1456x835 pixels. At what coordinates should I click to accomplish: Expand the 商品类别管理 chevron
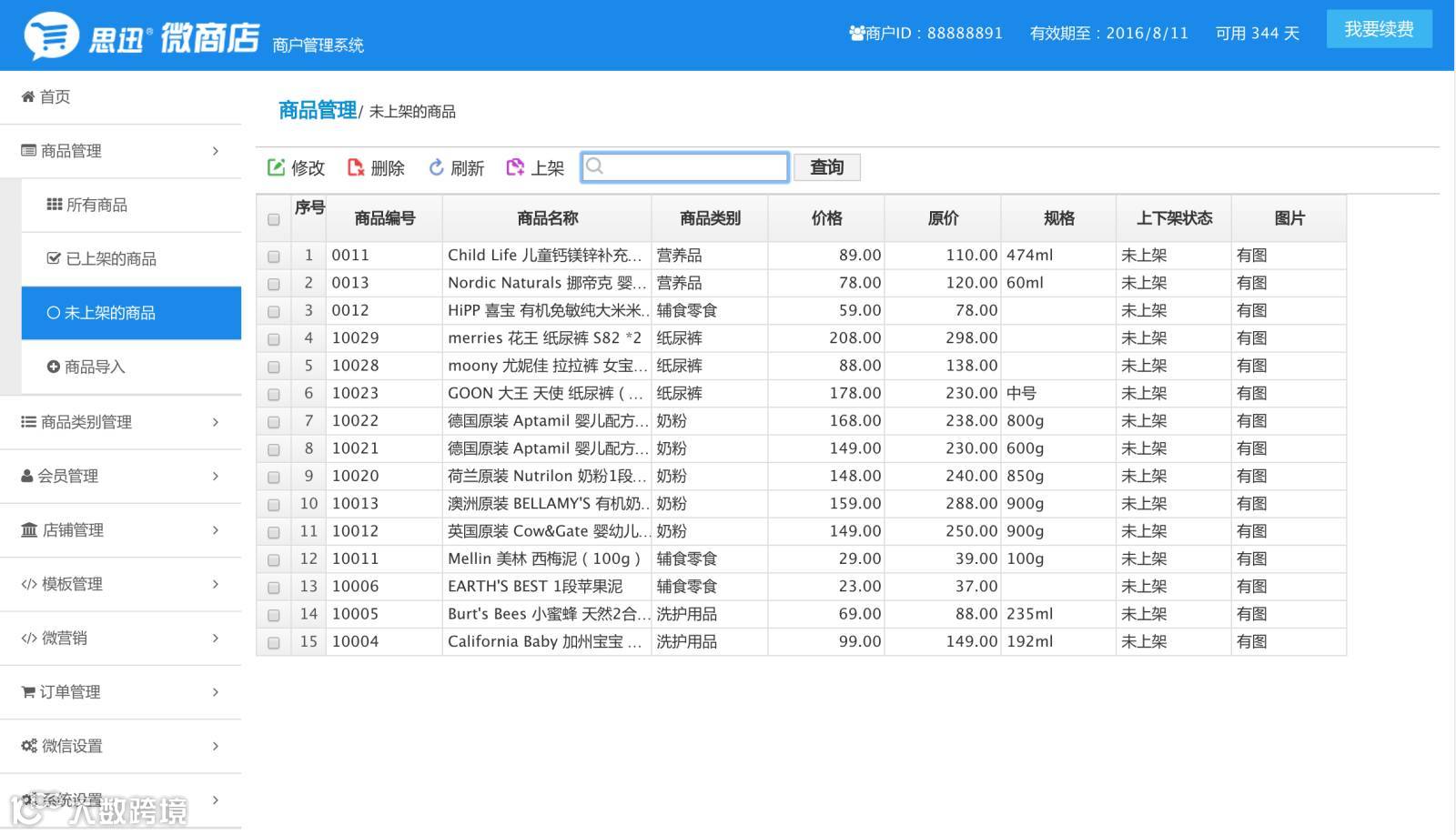[216, 422]
